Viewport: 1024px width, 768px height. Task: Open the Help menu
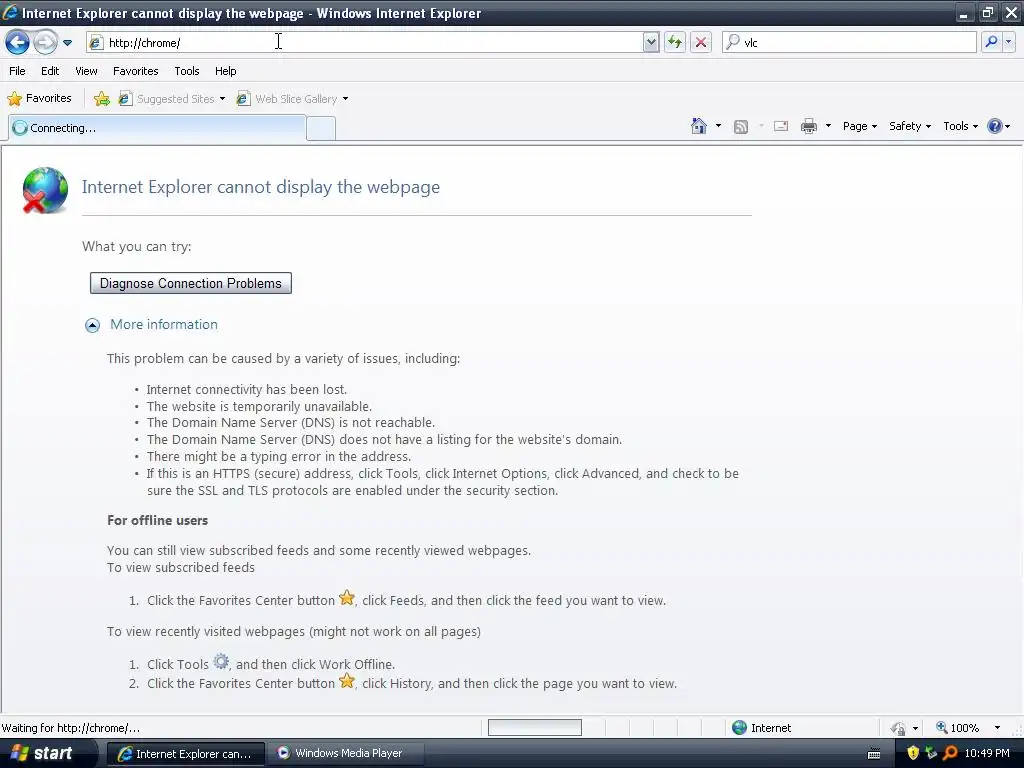225,71
